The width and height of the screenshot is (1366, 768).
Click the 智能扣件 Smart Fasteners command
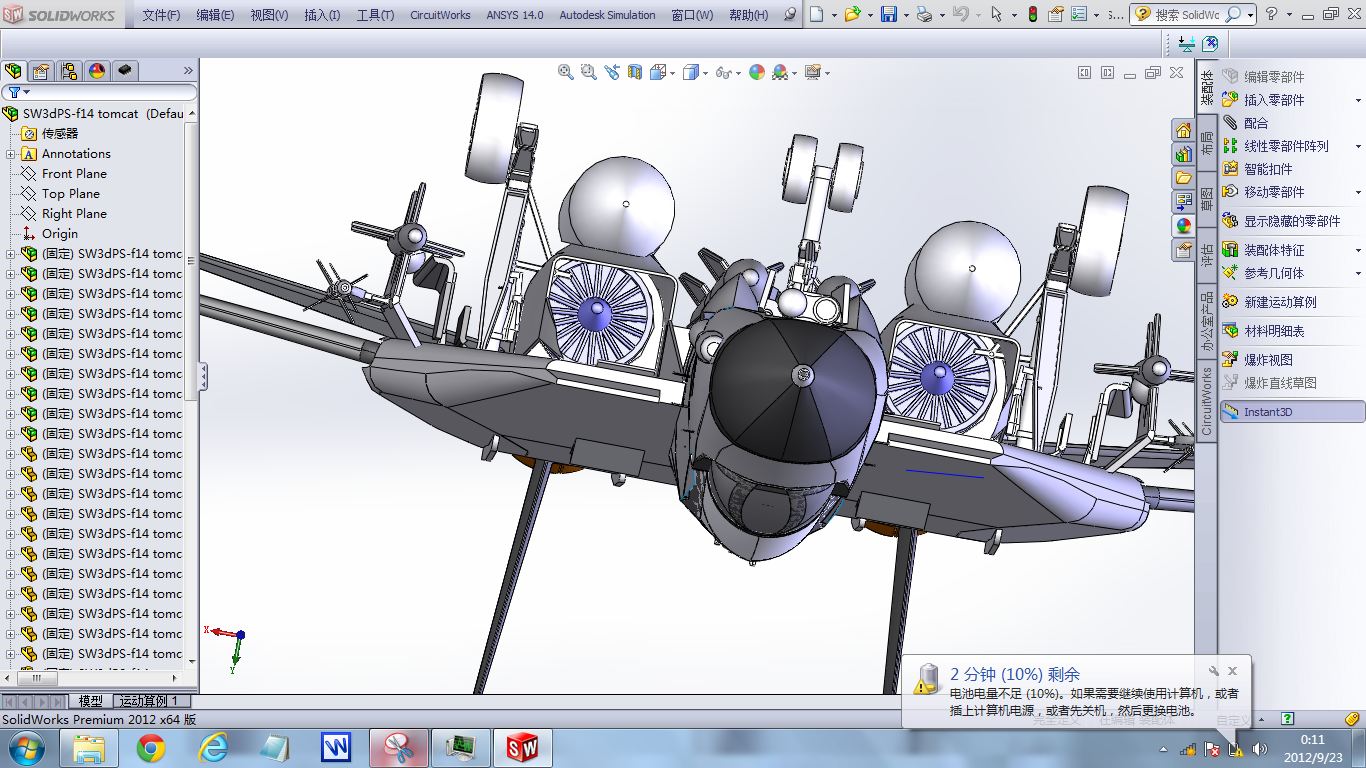(1257, 169)
